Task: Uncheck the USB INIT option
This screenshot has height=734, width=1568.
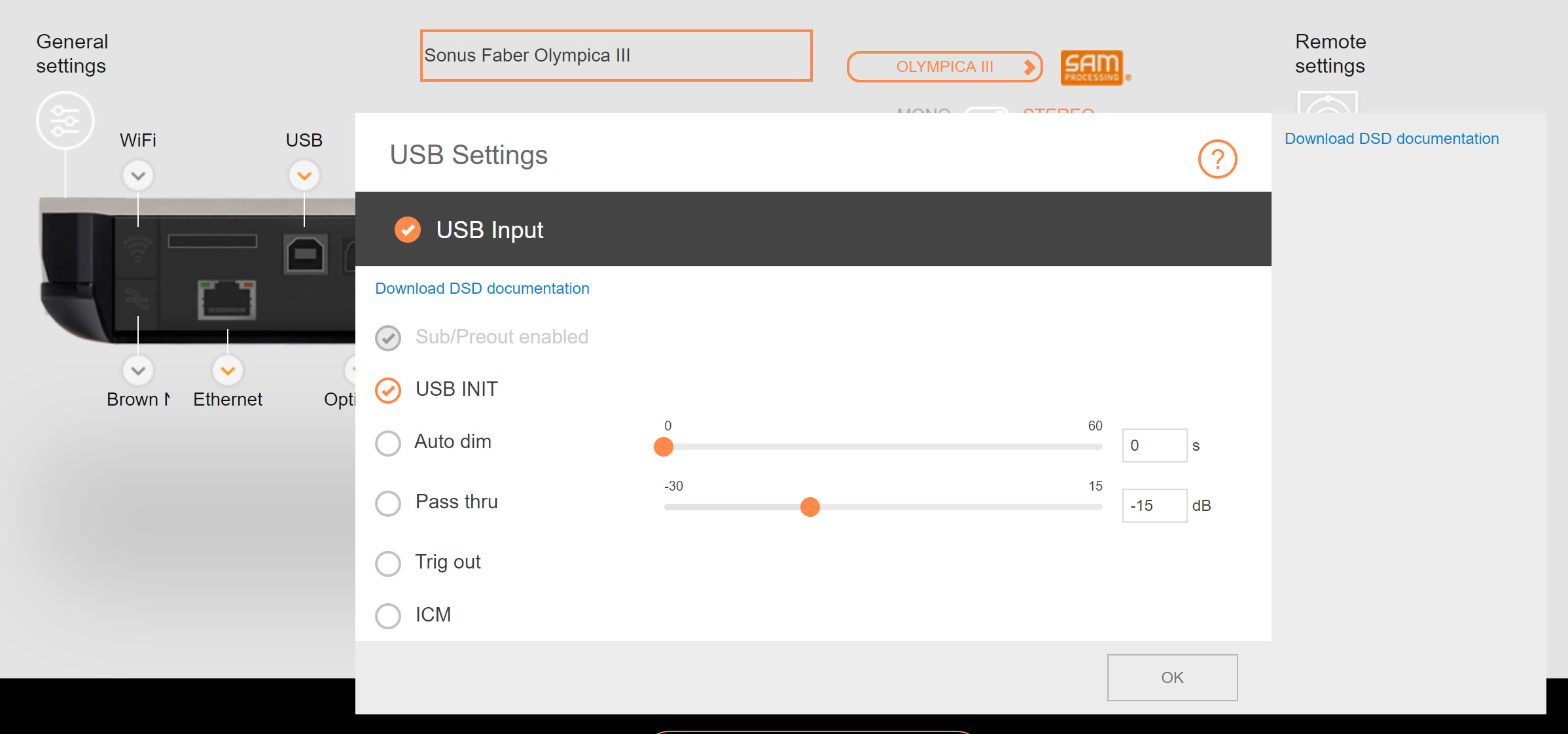Action: [x=388, y=390]
